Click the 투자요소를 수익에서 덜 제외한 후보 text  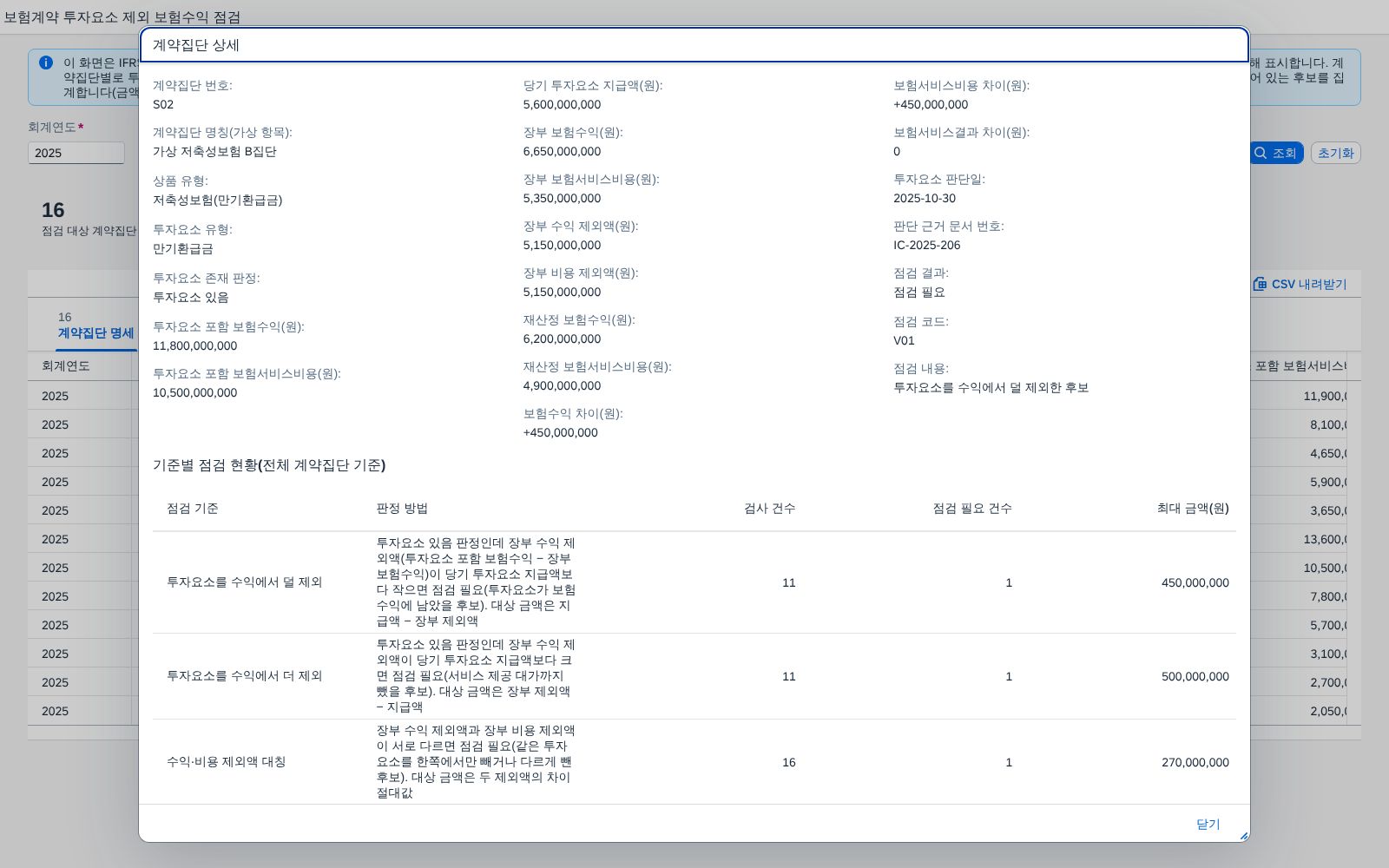[991, 388]
